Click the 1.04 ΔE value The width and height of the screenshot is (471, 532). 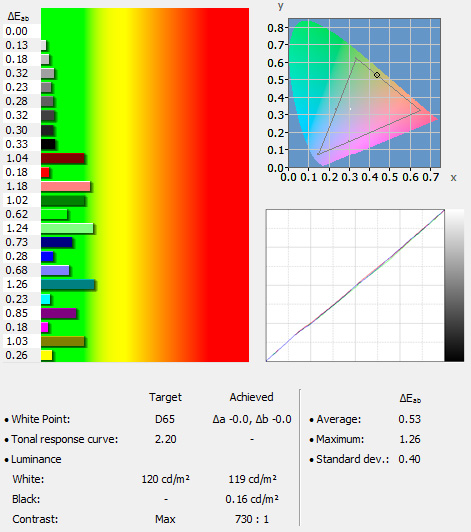(x=17, y=158)
